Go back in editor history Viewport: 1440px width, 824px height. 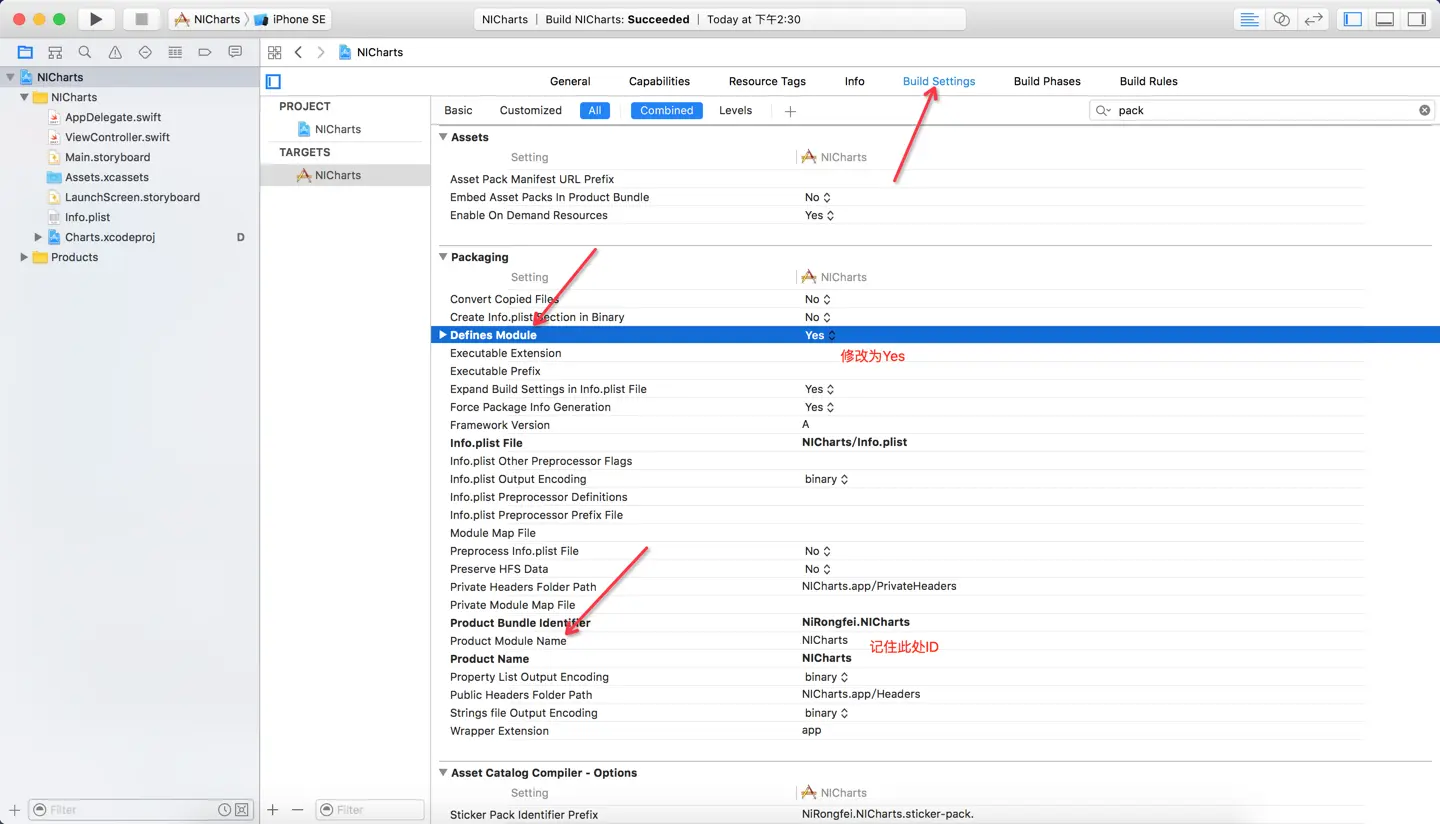point(298,52)
